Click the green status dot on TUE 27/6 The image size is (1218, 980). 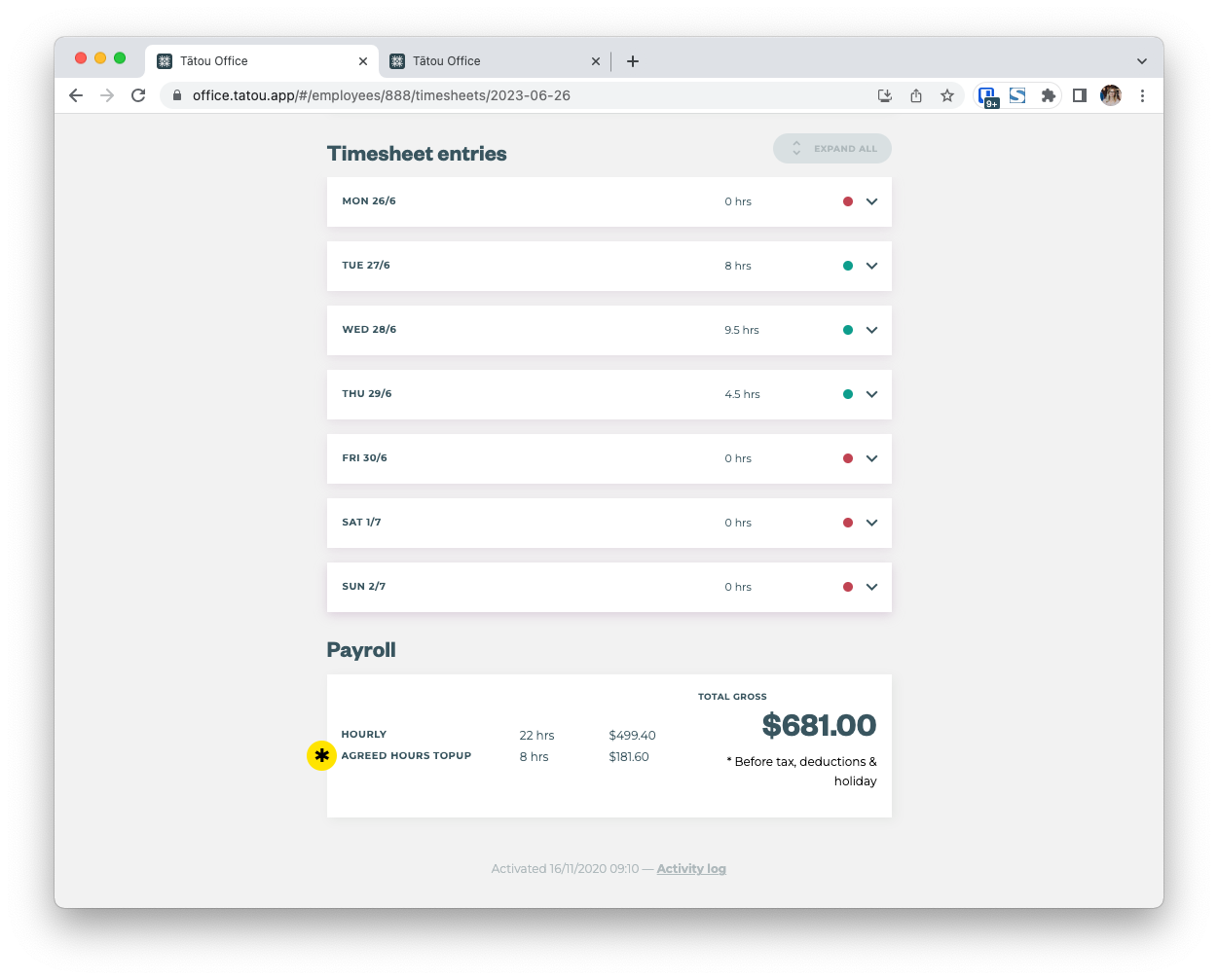coord(848,265)
